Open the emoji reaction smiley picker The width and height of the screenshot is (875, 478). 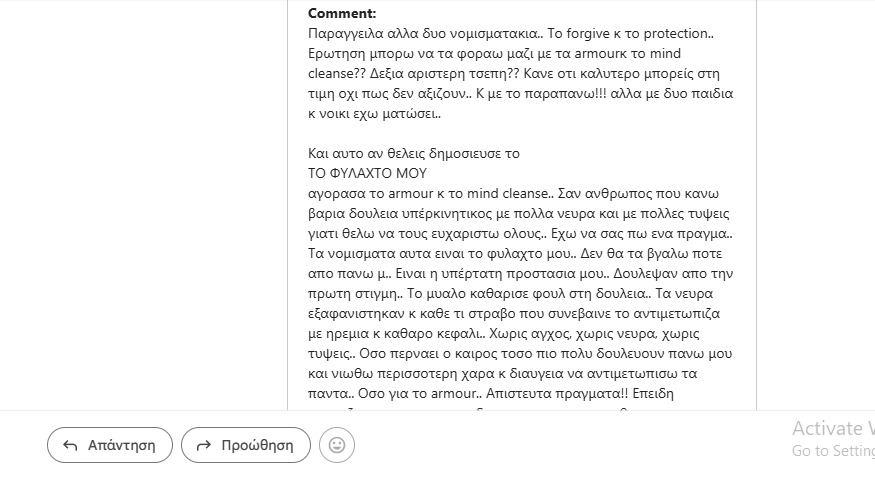pyautogui.click(x=337, y=445)
